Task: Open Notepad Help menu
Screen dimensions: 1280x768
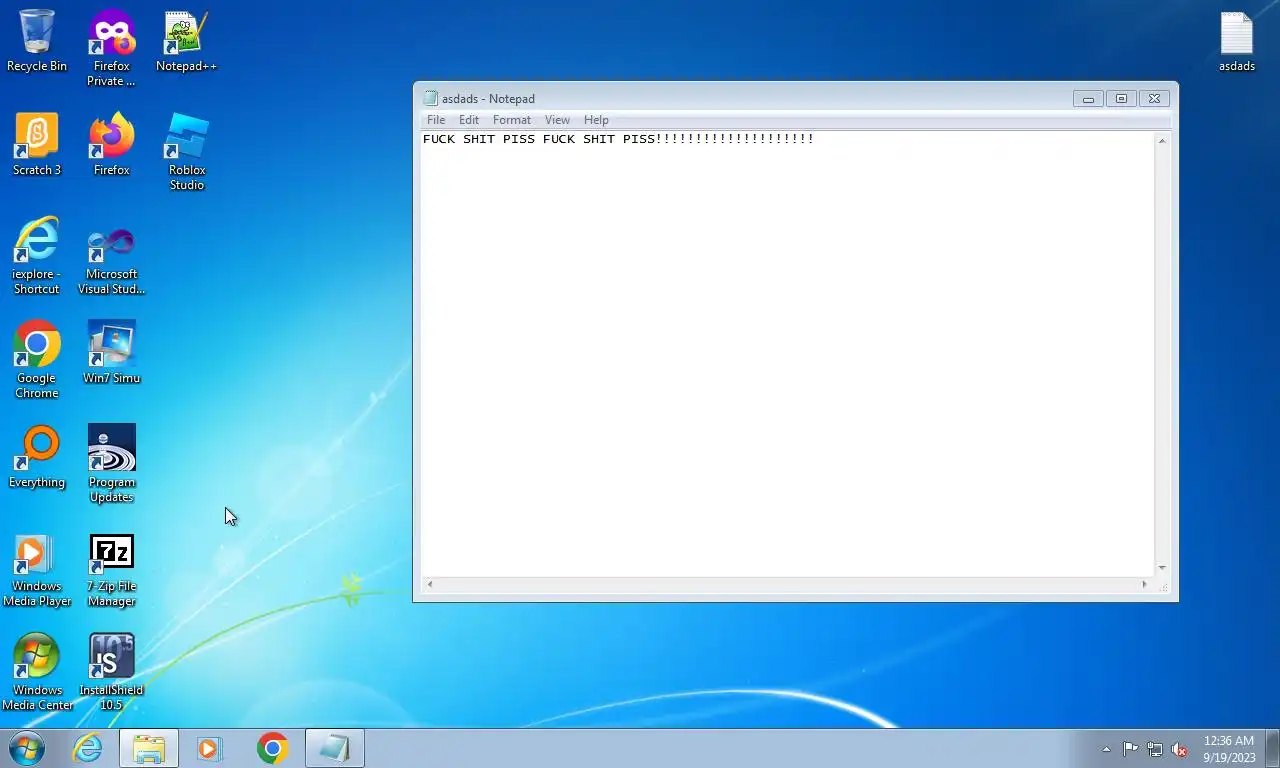Action: pos(596,120)
